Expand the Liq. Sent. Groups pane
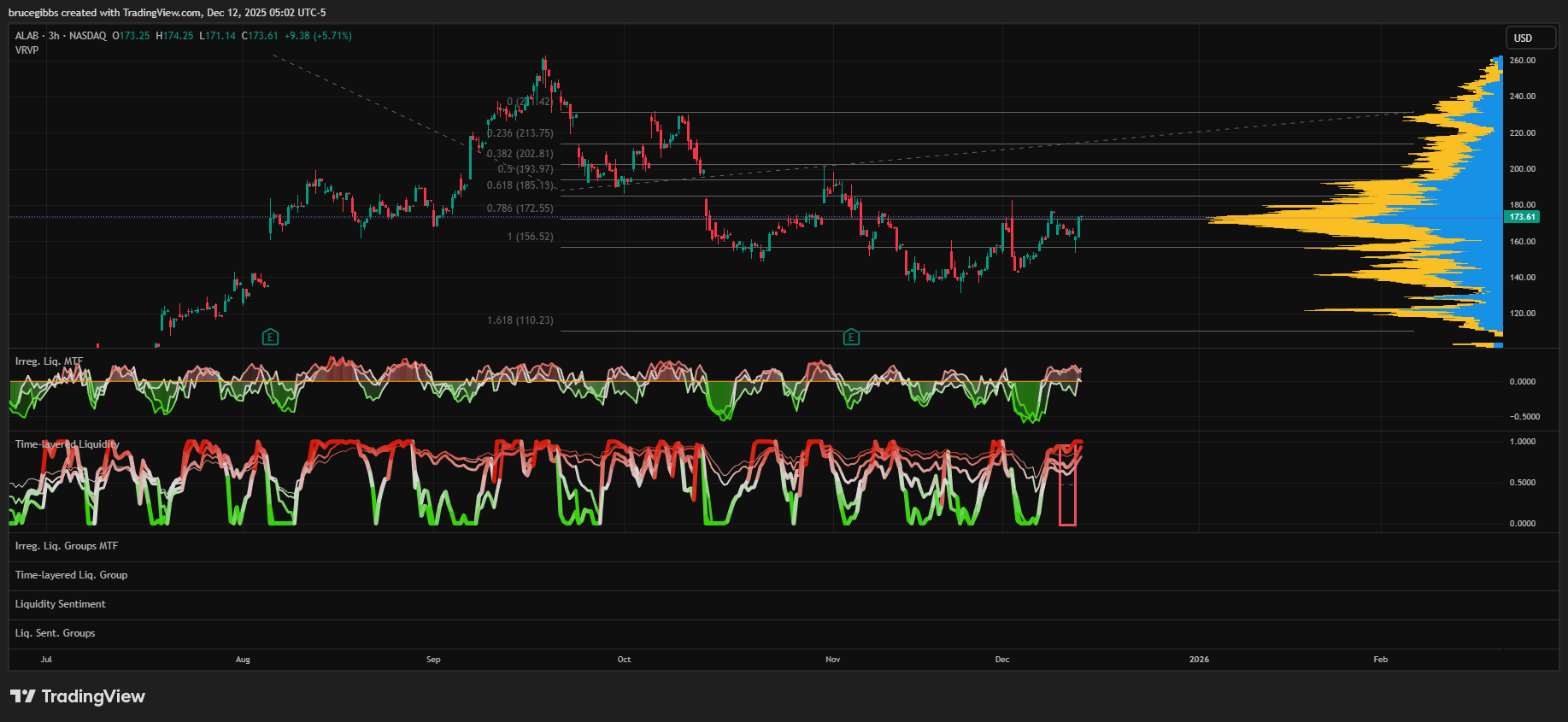The height and width of the screenshot is (722, 1568). pyautogui.click(x=55, y=633)
